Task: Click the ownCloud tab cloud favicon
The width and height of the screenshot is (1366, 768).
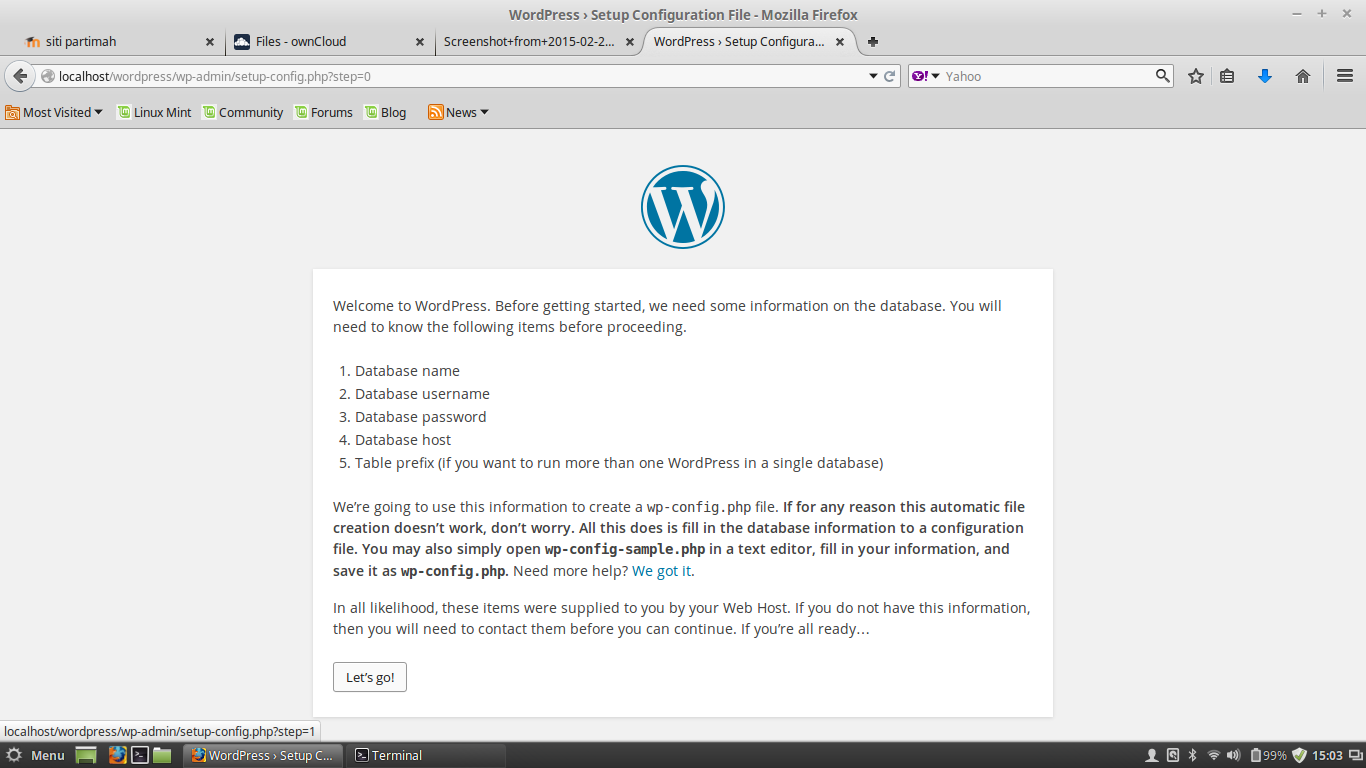Action: (x=242, y=42)
